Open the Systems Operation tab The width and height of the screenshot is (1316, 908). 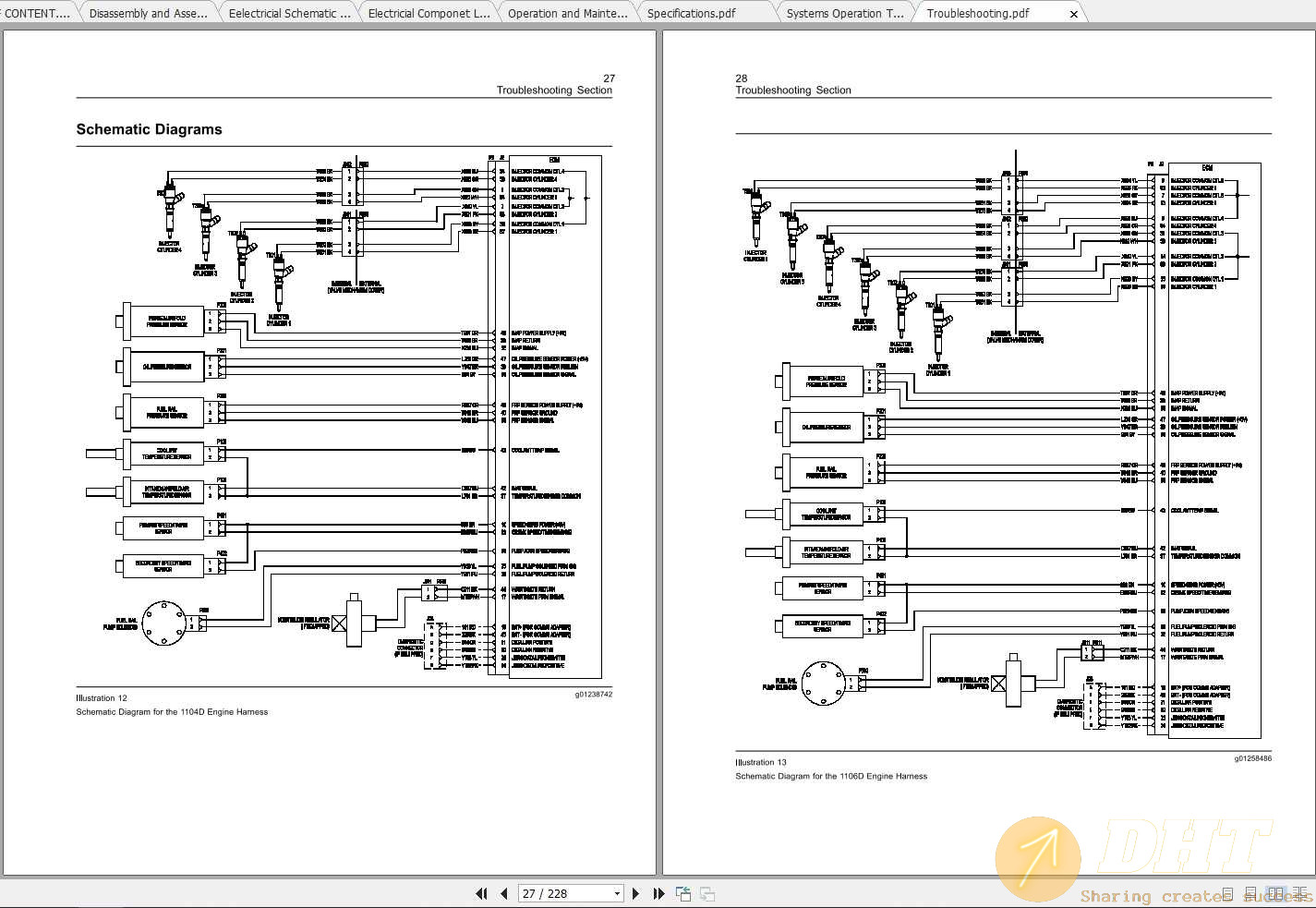844,13
